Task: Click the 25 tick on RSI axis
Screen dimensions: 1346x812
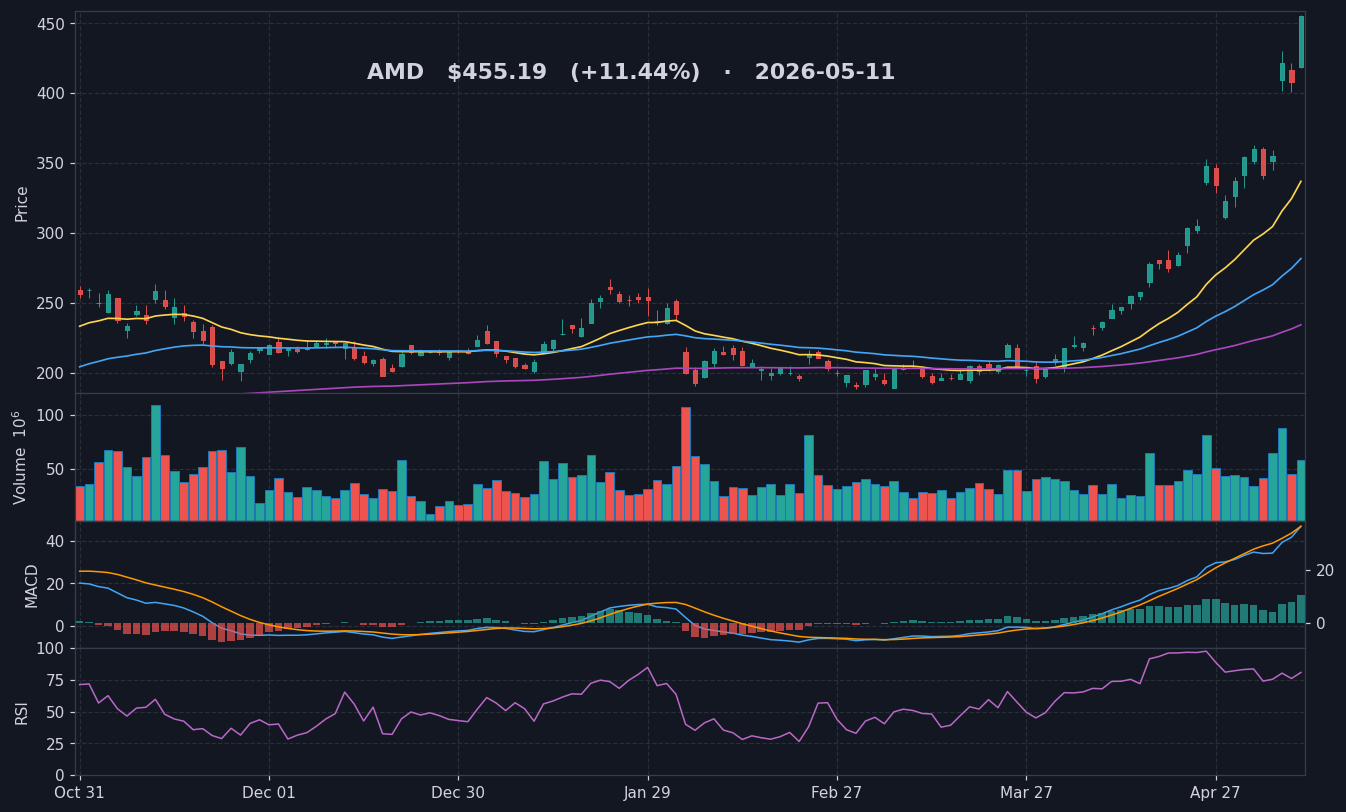Action: point(55,744)
